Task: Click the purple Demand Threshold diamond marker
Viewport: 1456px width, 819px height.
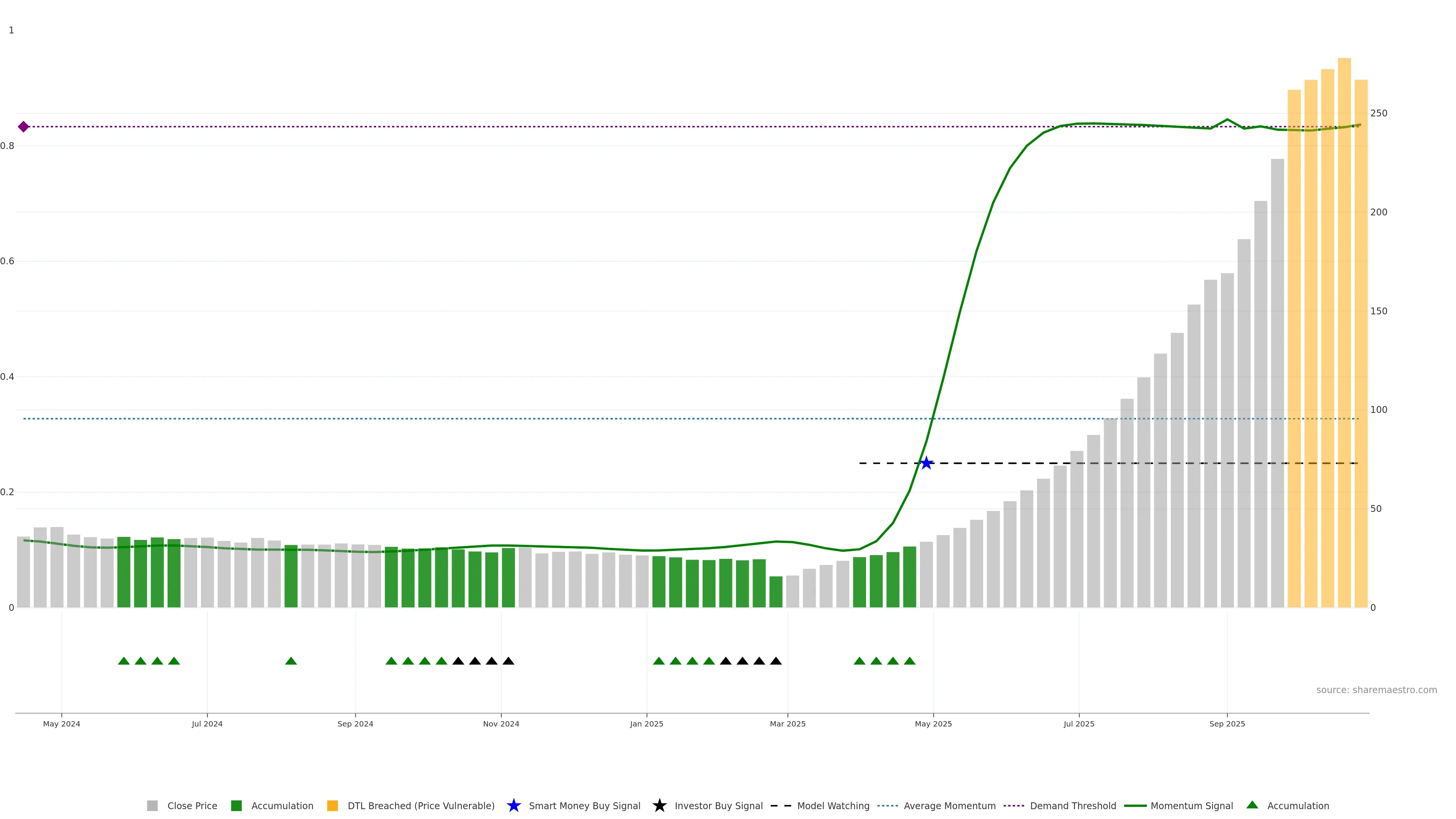Action: [23, 127]
